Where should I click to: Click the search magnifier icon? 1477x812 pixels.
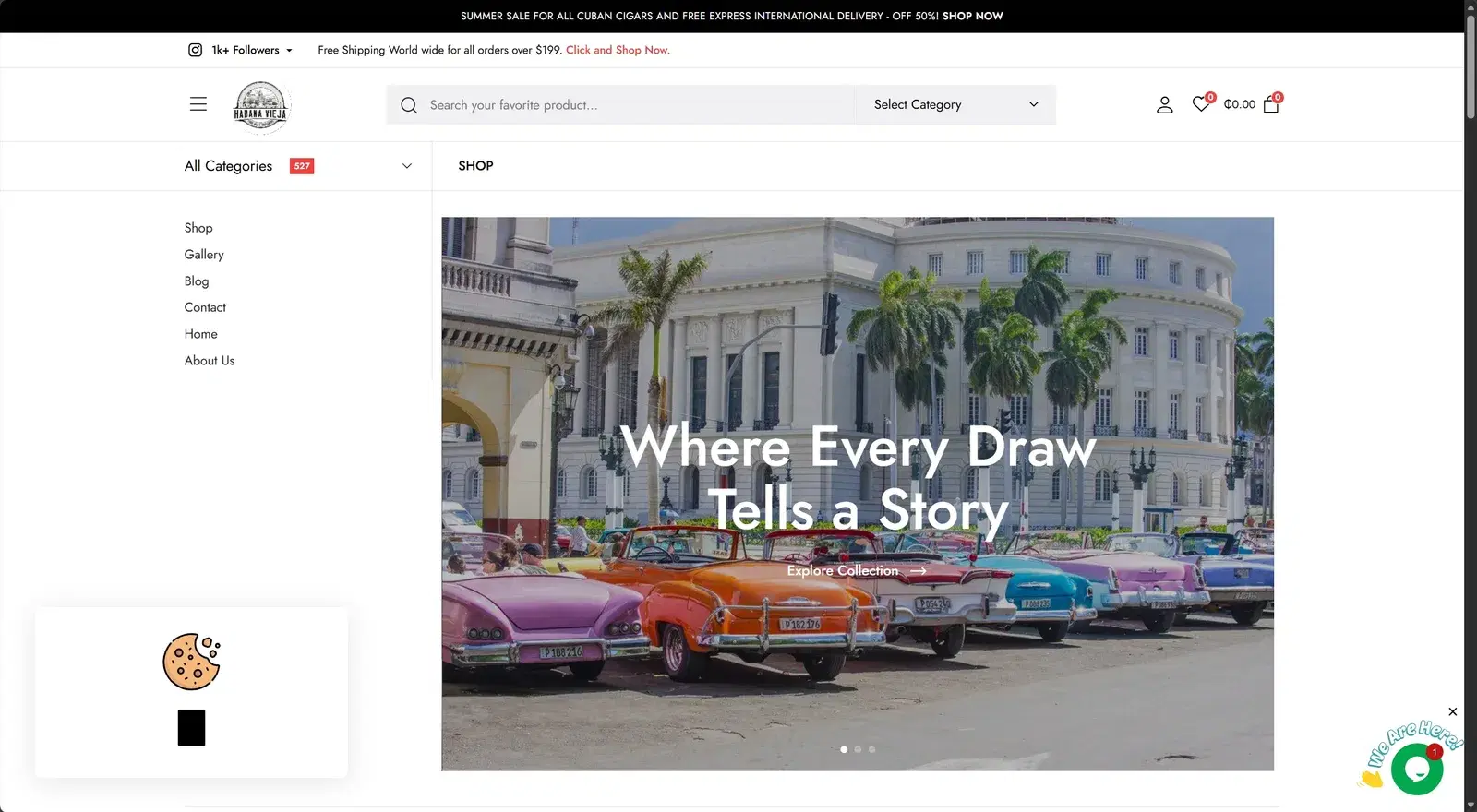click(409, 105)
